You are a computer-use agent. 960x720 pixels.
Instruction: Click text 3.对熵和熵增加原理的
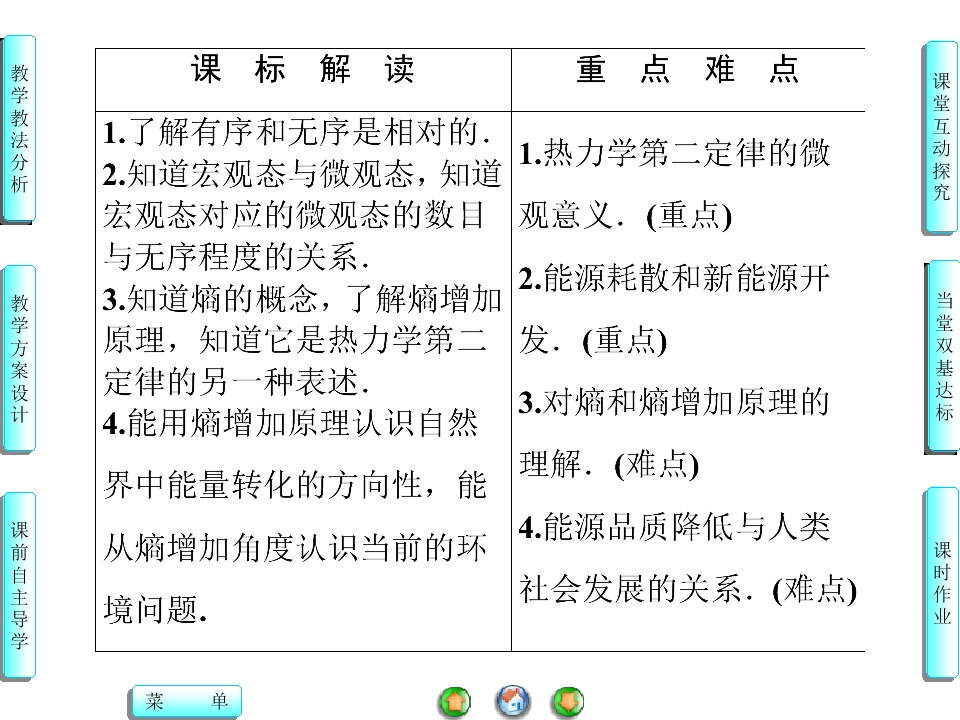[674, 402]
